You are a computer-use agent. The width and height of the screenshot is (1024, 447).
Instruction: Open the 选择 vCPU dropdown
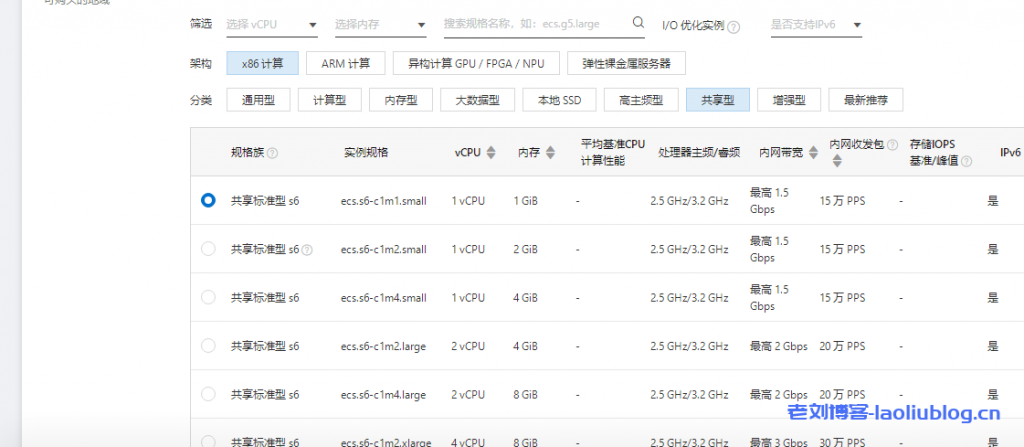(272, 24)
